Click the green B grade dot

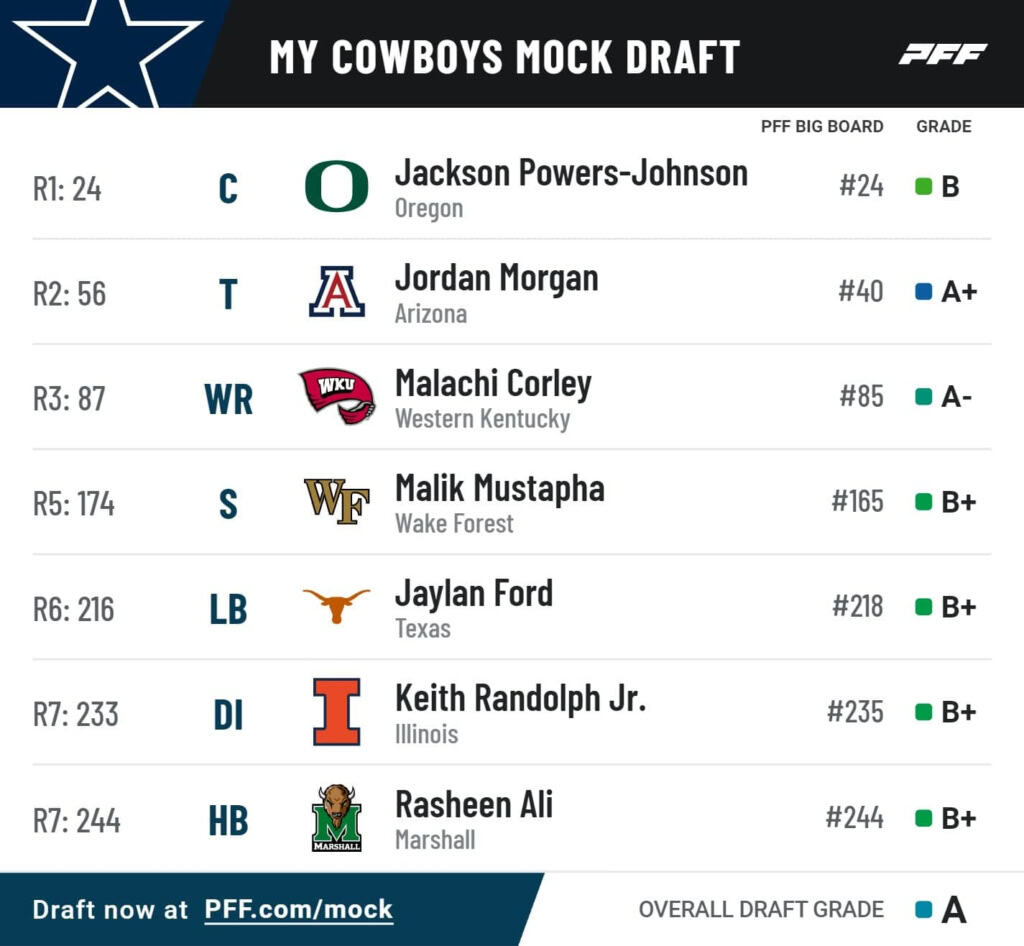[x=924, y=187]
